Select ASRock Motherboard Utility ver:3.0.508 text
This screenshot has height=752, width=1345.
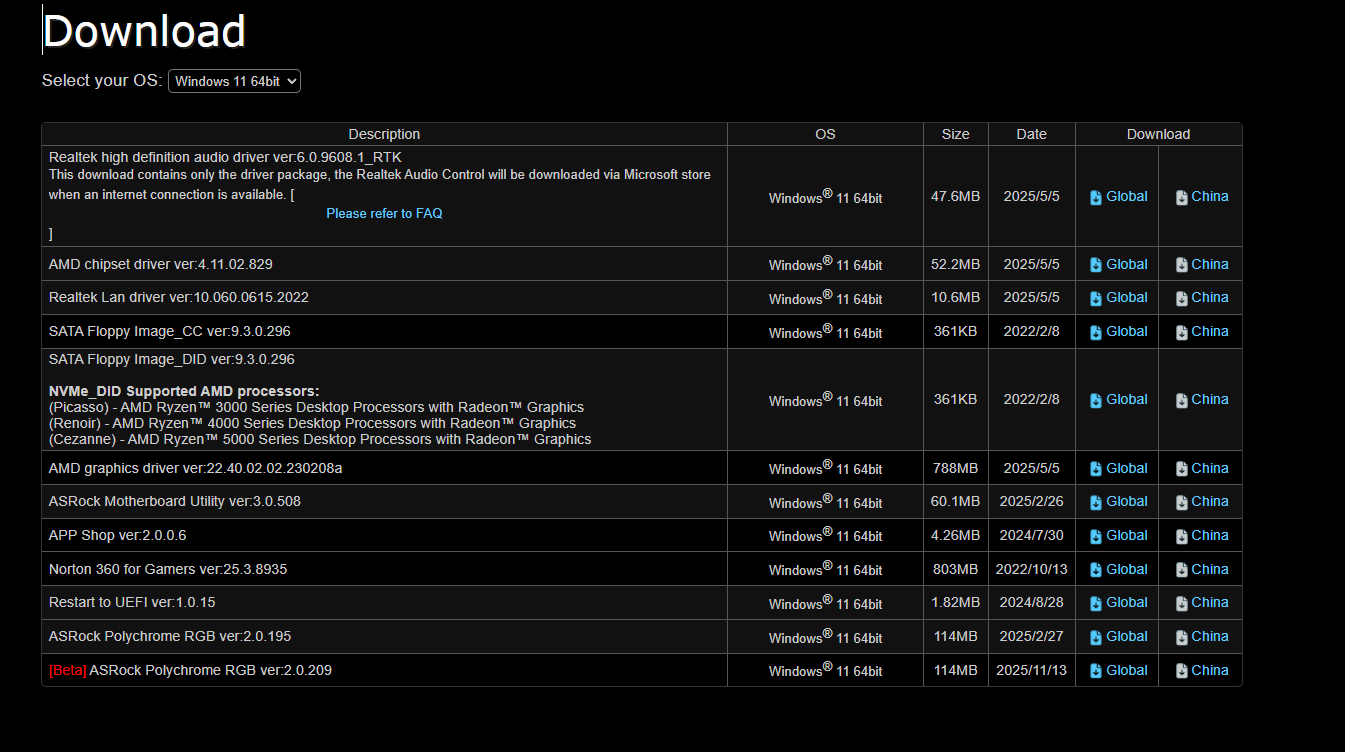click(175, 501)
